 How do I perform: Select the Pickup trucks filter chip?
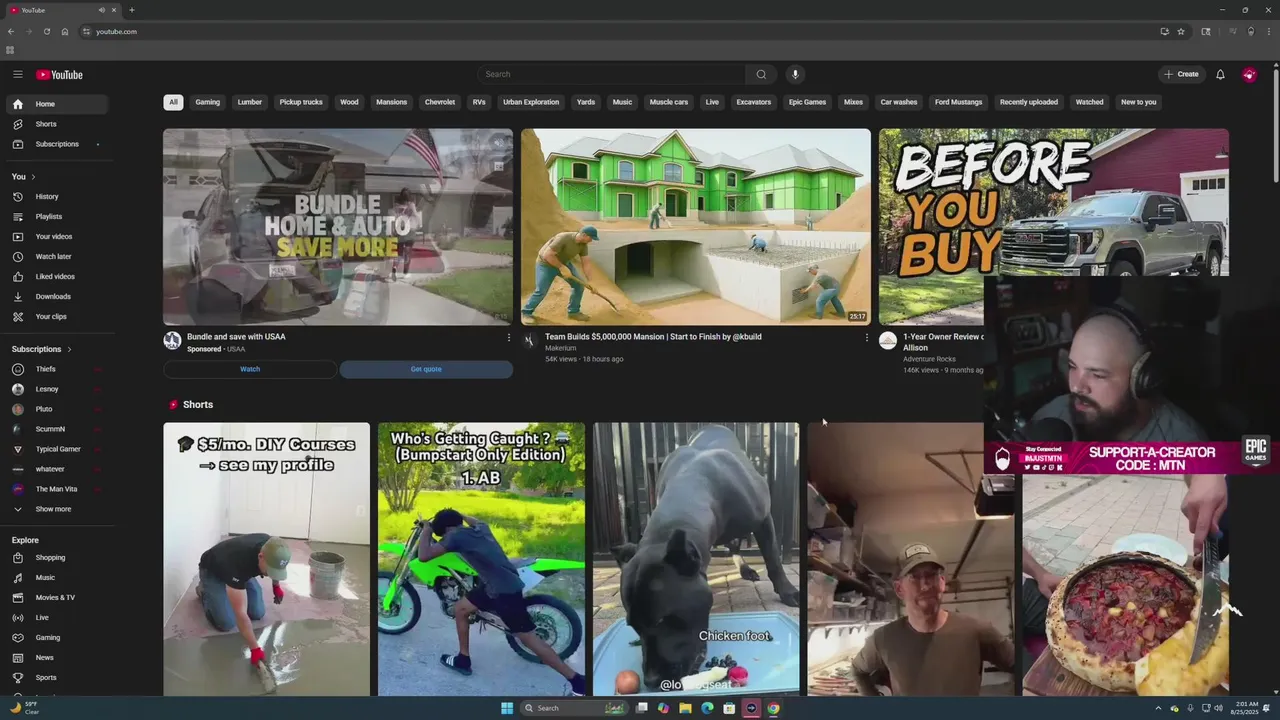[x=301, y=102]
